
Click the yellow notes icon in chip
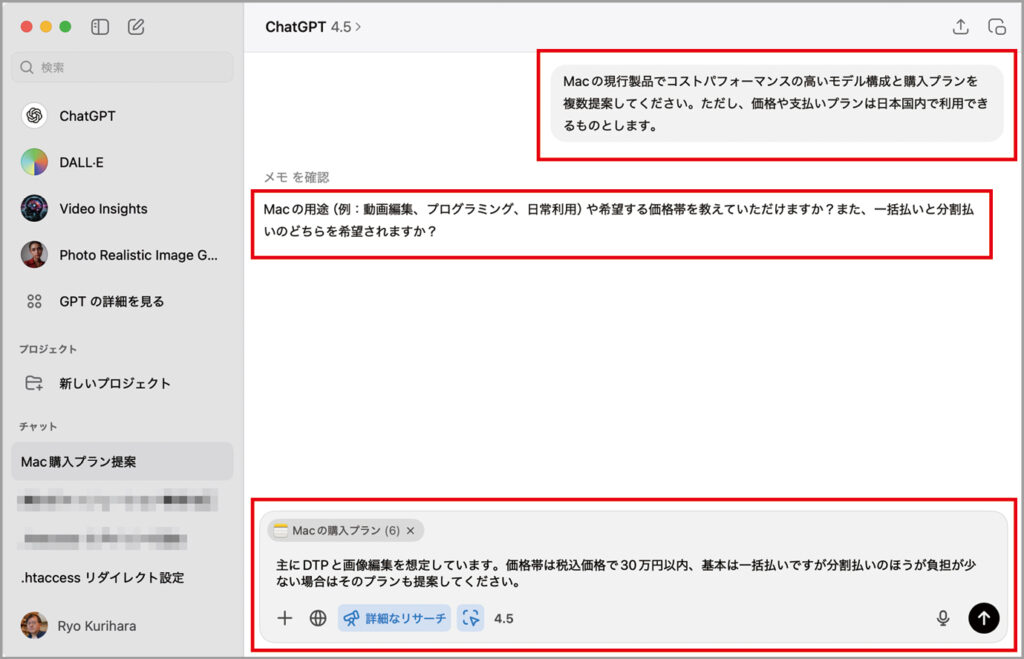coord(281,530)
